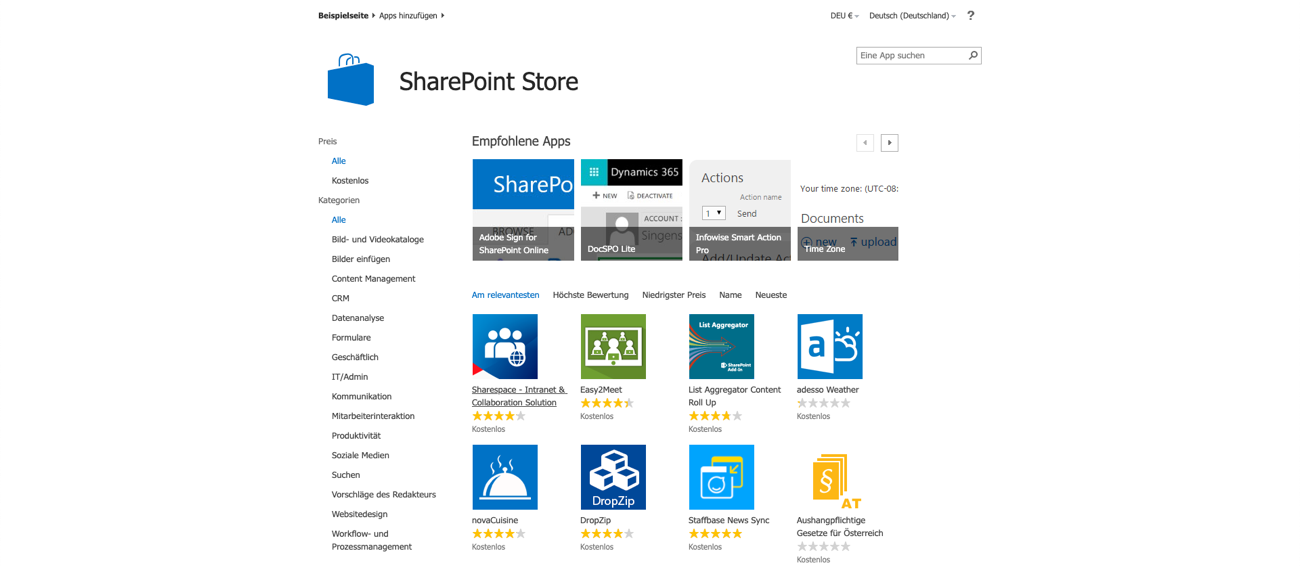Filter by Websitedesign category
This screenshot has width=1300, height=566.
[x=359, y=514]
